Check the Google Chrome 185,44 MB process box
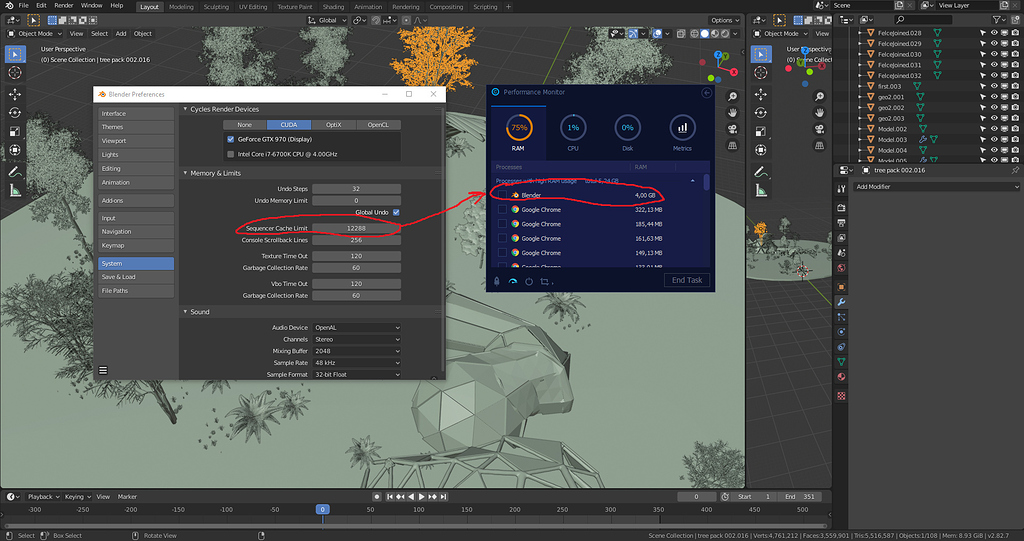Screen dimensions: 1024x541 [x=502, y=224]
